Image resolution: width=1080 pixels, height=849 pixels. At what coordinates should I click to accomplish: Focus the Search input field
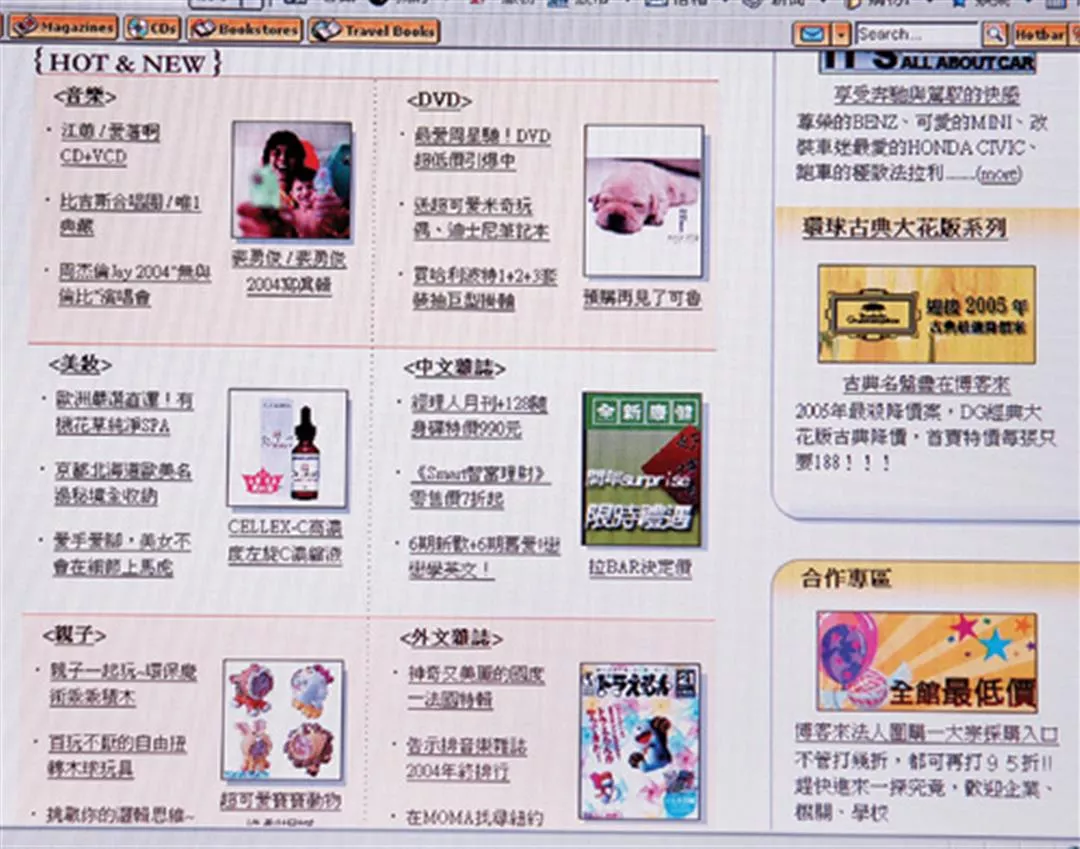click(914, 34)
